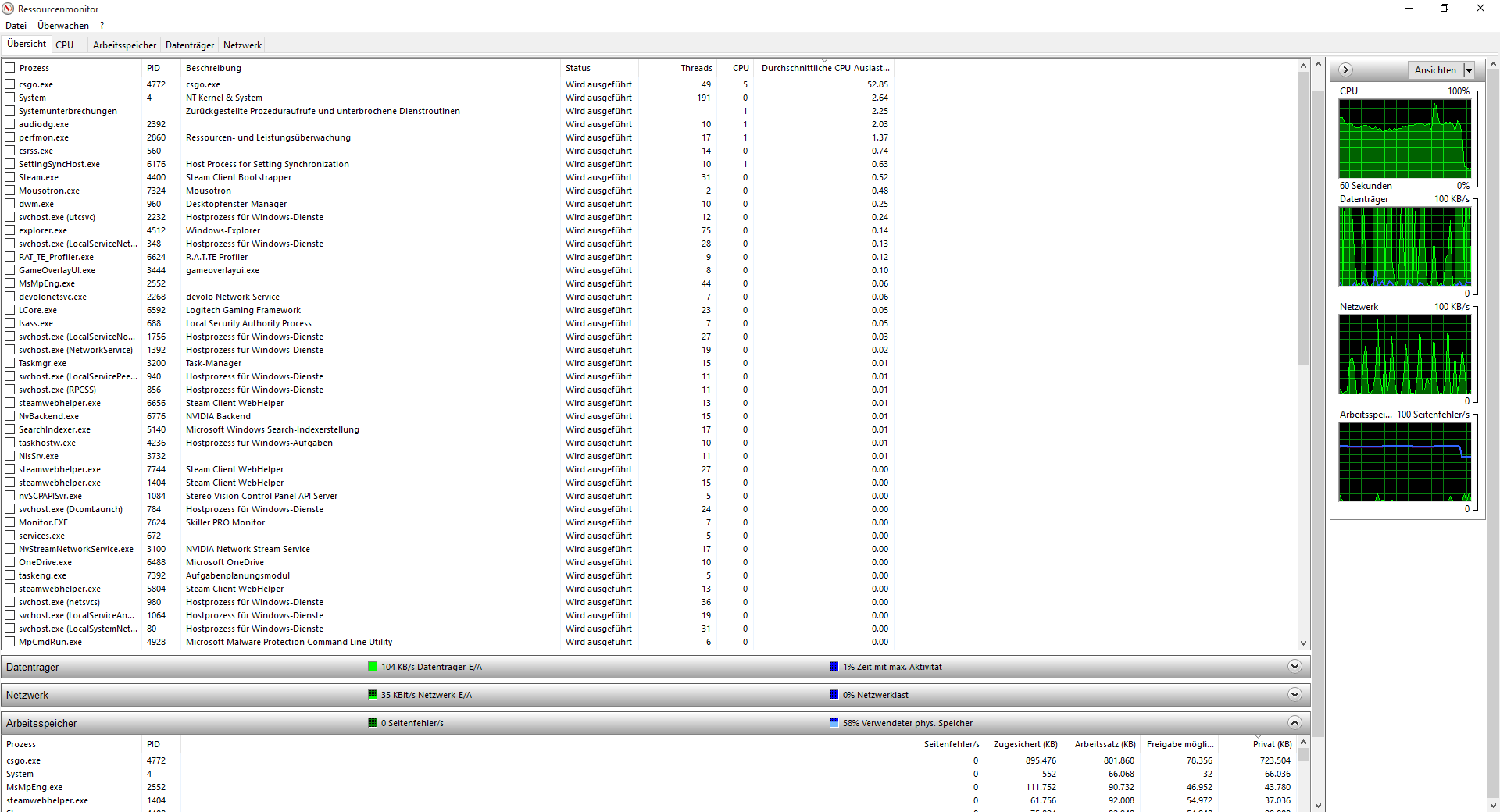Select the LCore.exe Logitech Gaming Framework row
This screenshot has height=812, width=1500.
[448, 310]
